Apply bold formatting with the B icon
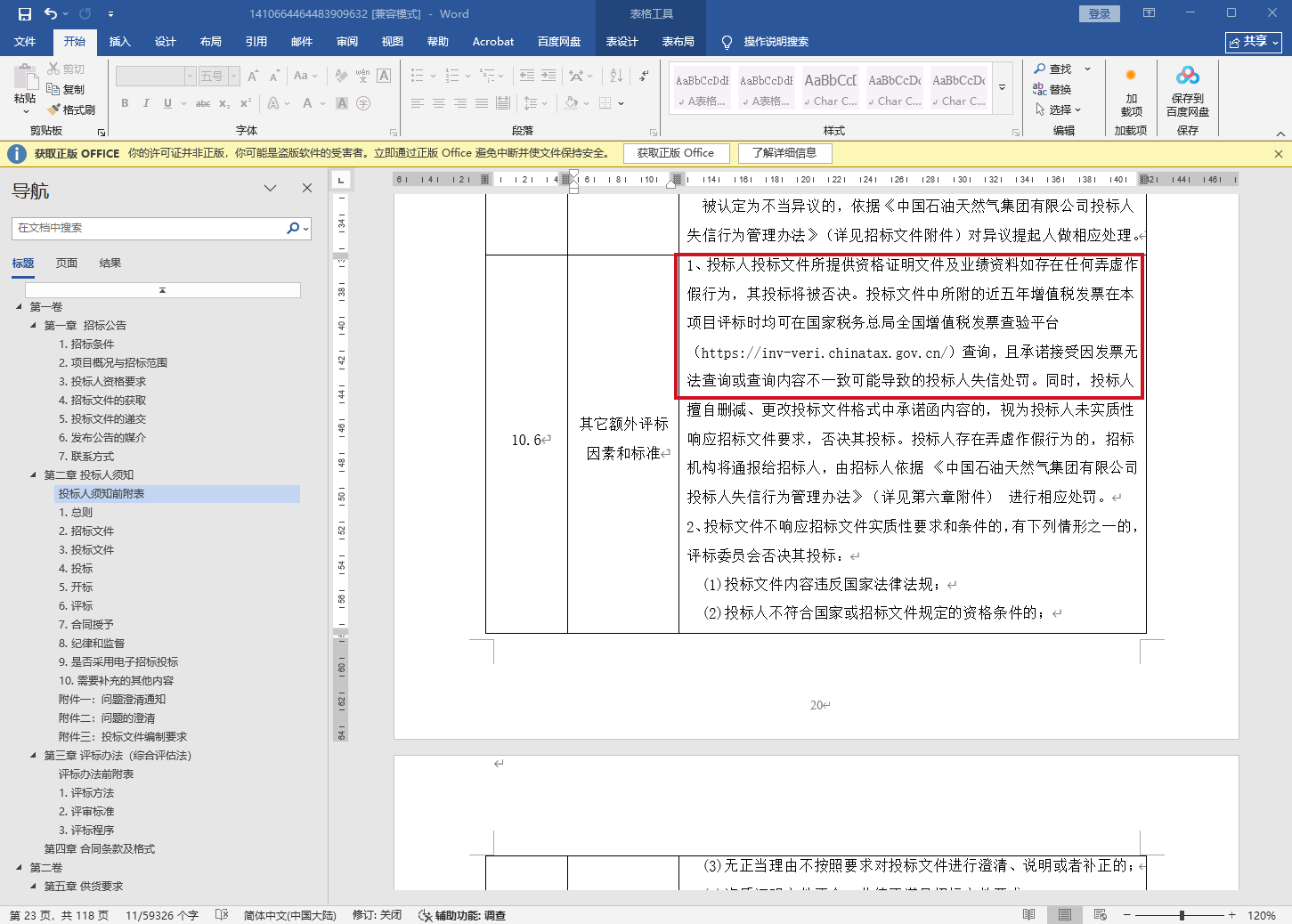This screenshot has width=1292, height=924. [x=125, y=103]
